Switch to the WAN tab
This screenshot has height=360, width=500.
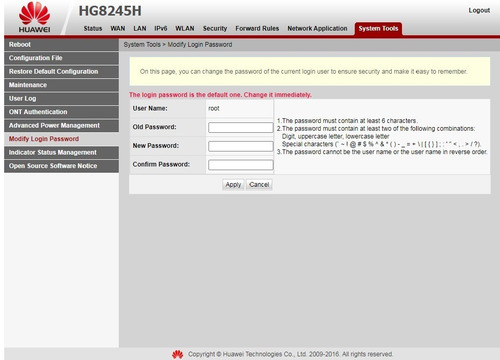[118, 28]
